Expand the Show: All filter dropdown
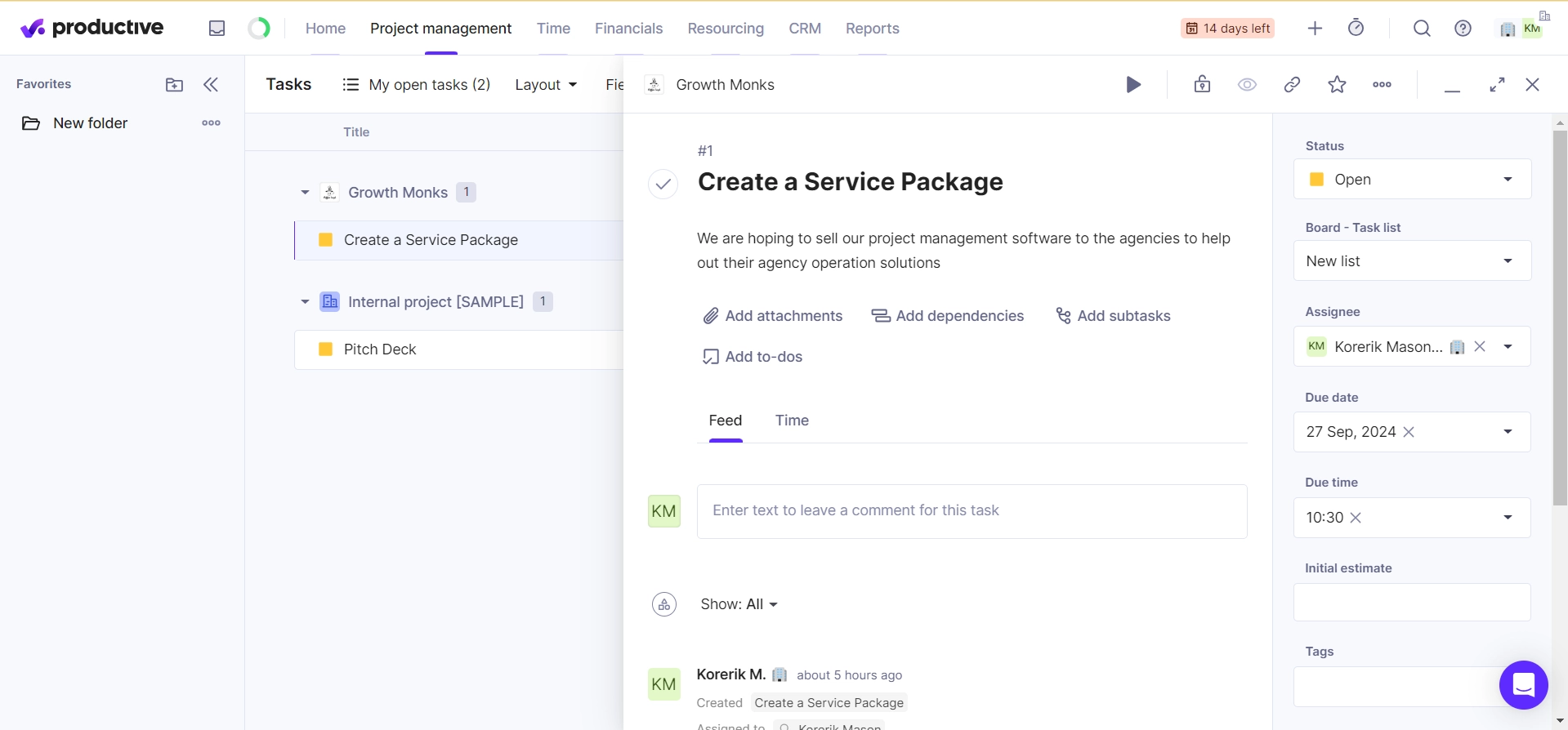 pos(739,604)
